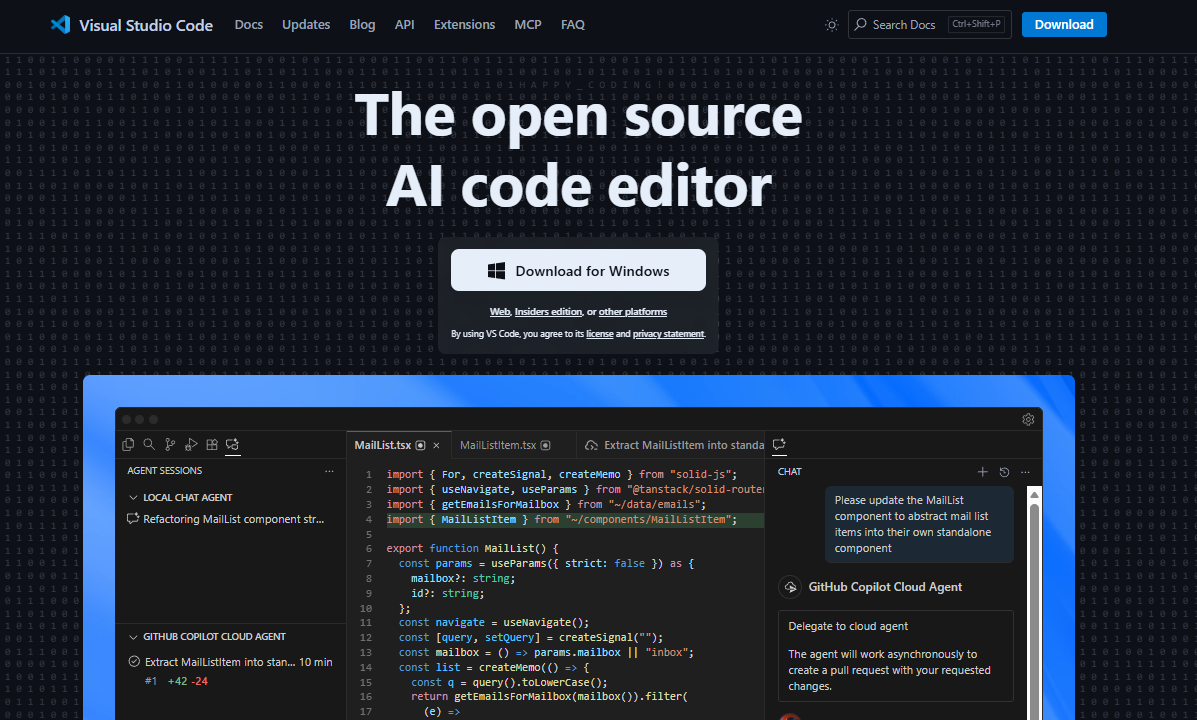Focus the Search Docs input field
This screenshot has height=720, width=1197.
click(x=929, y=24)
